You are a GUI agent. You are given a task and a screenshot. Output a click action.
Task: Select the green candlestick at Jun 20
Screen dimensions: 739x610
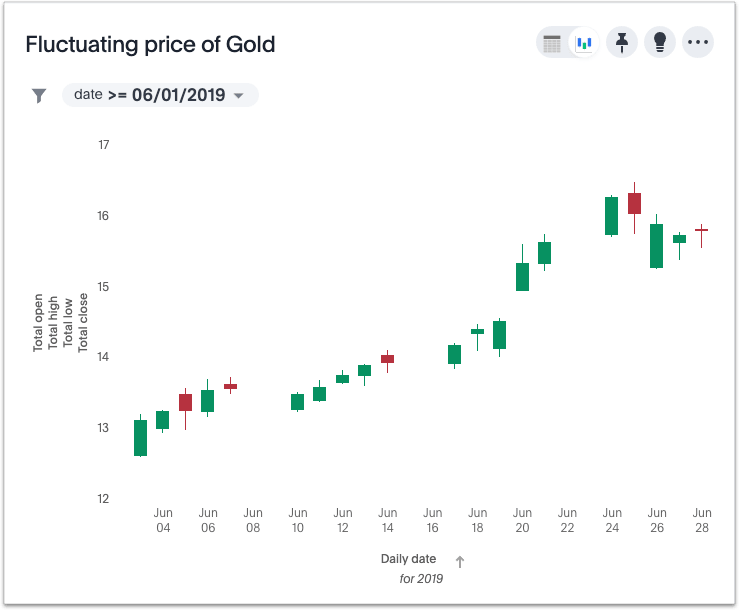pos(522,276)
